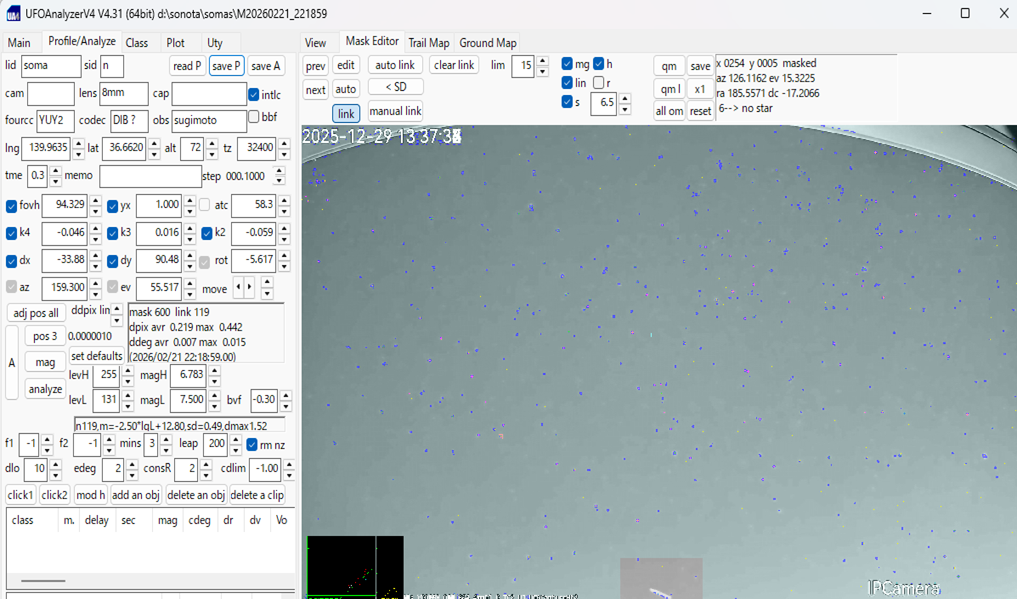Open the 'Plot' tab

click(x=176, y=43)
